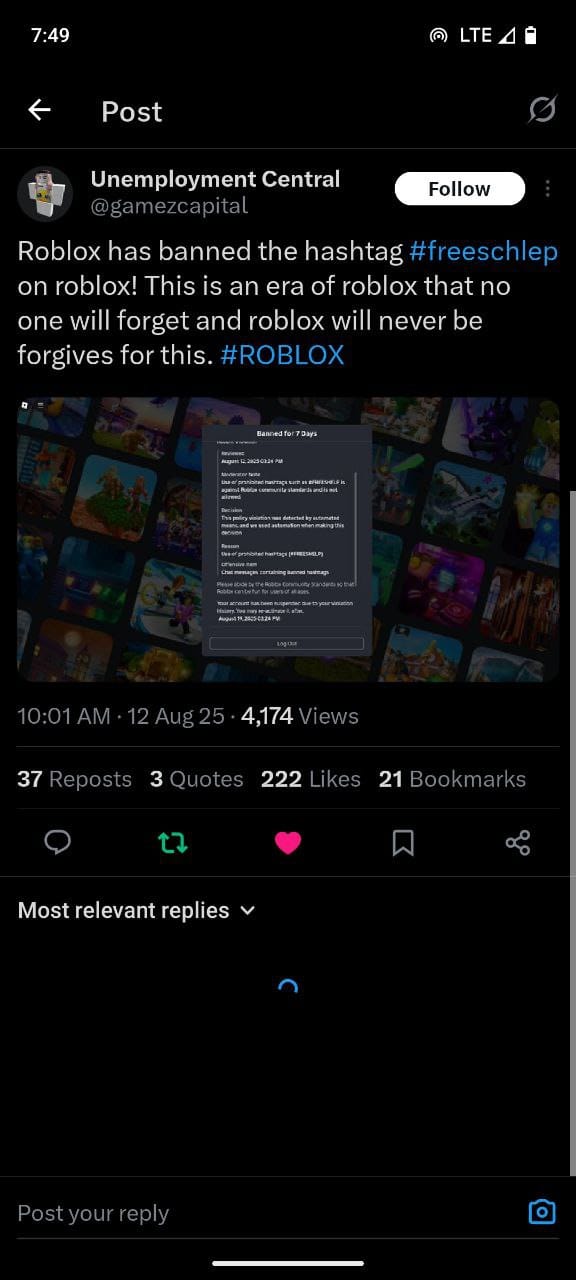Image resolution: width=576 pixels, height=1280 pixels.
Task: Undo the repost via green arrows icon
Action: (x=173, y=843)
